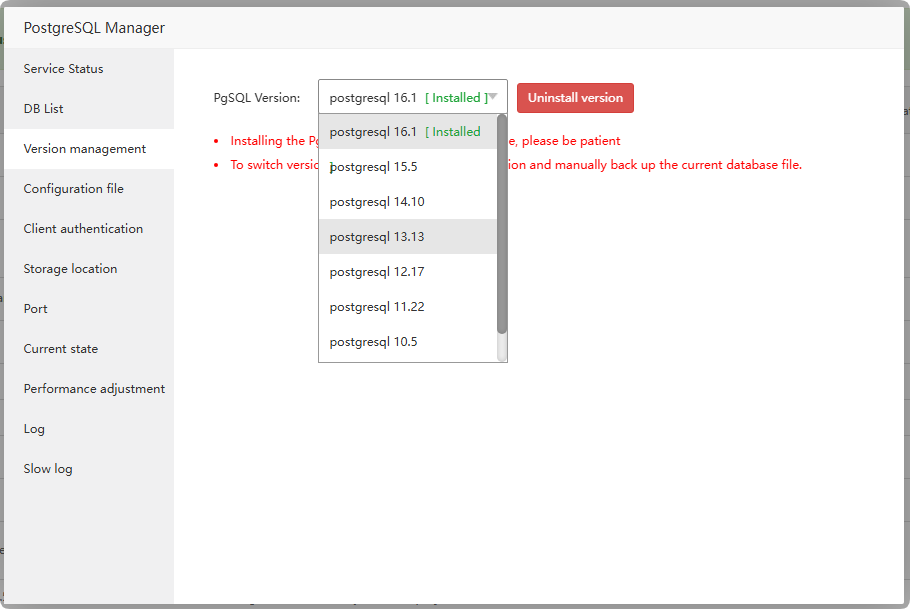Open the Configuration file section
Viewport: 910px width, 609px height.
click(x=89, y=189)
